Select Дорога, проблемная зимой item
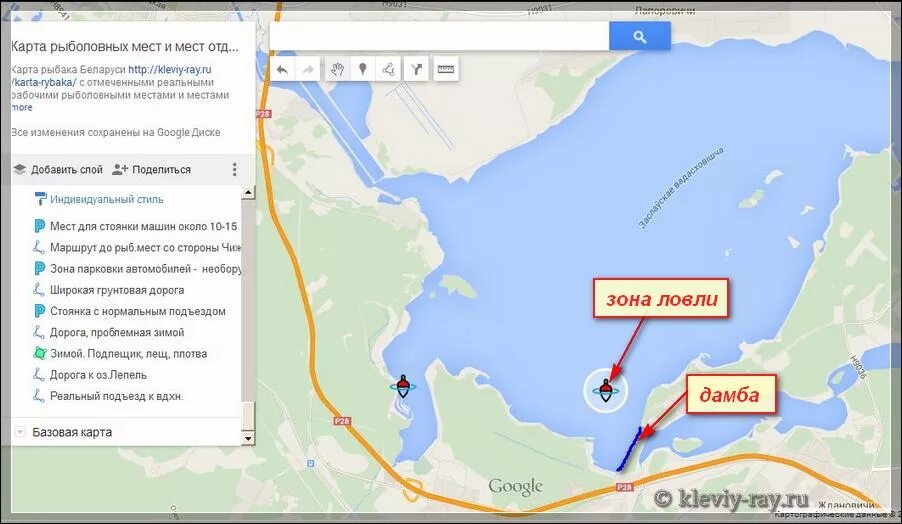The image size is (902, 524). coord(117,332)
